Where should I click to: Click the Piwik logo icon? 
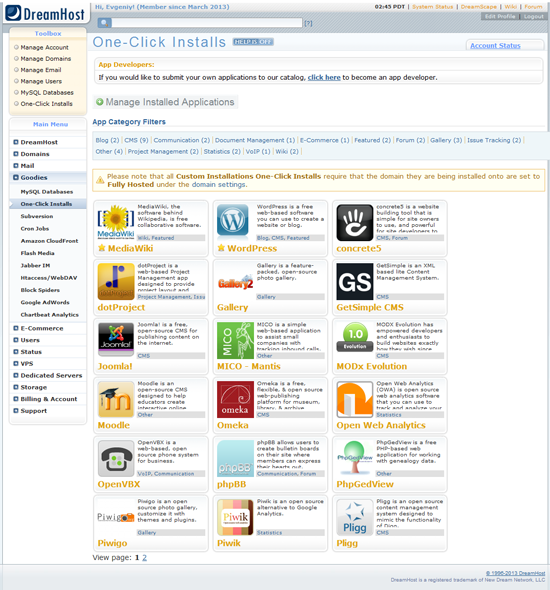(x=235, y=517)
